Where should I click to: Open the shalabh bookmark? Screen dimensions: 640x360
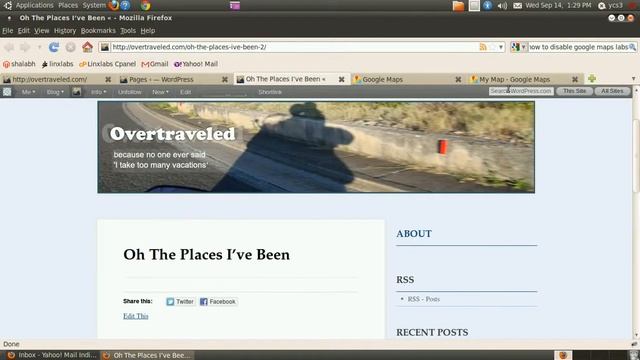pos(19,64)
